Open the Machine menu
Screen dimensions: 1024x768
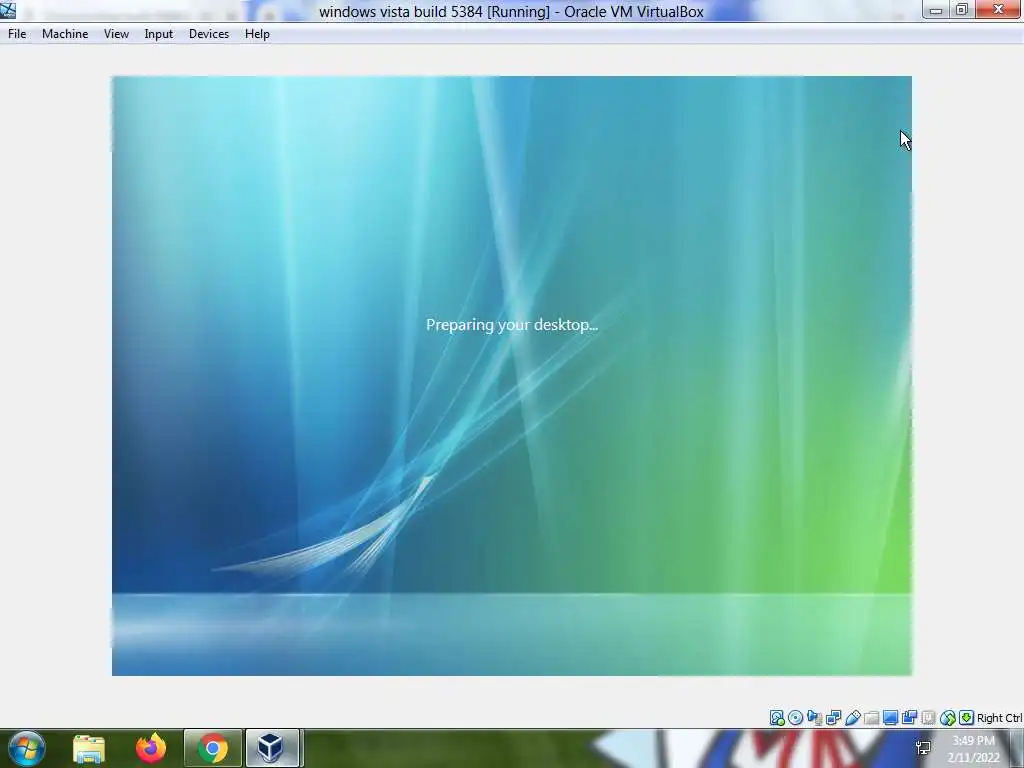click(x=65, y=34)
